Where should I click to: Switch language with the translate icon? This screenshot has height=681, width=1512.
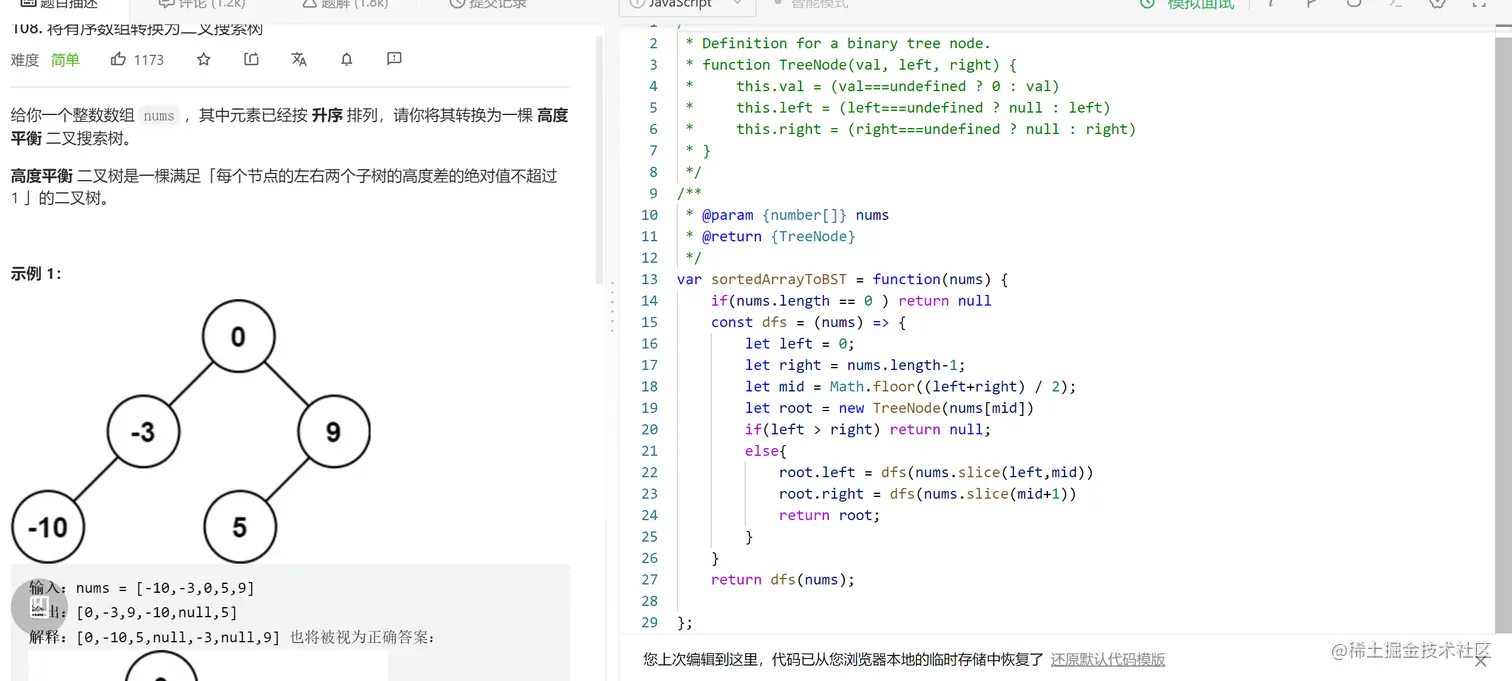299,60
